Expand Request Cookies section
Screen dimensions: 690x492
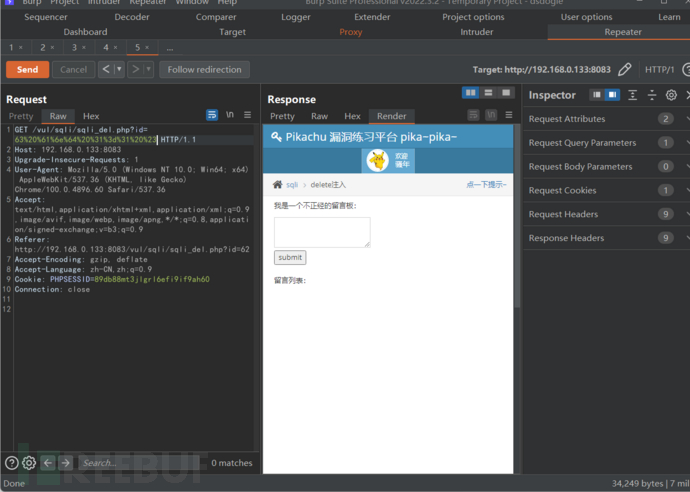pos(606,190)
